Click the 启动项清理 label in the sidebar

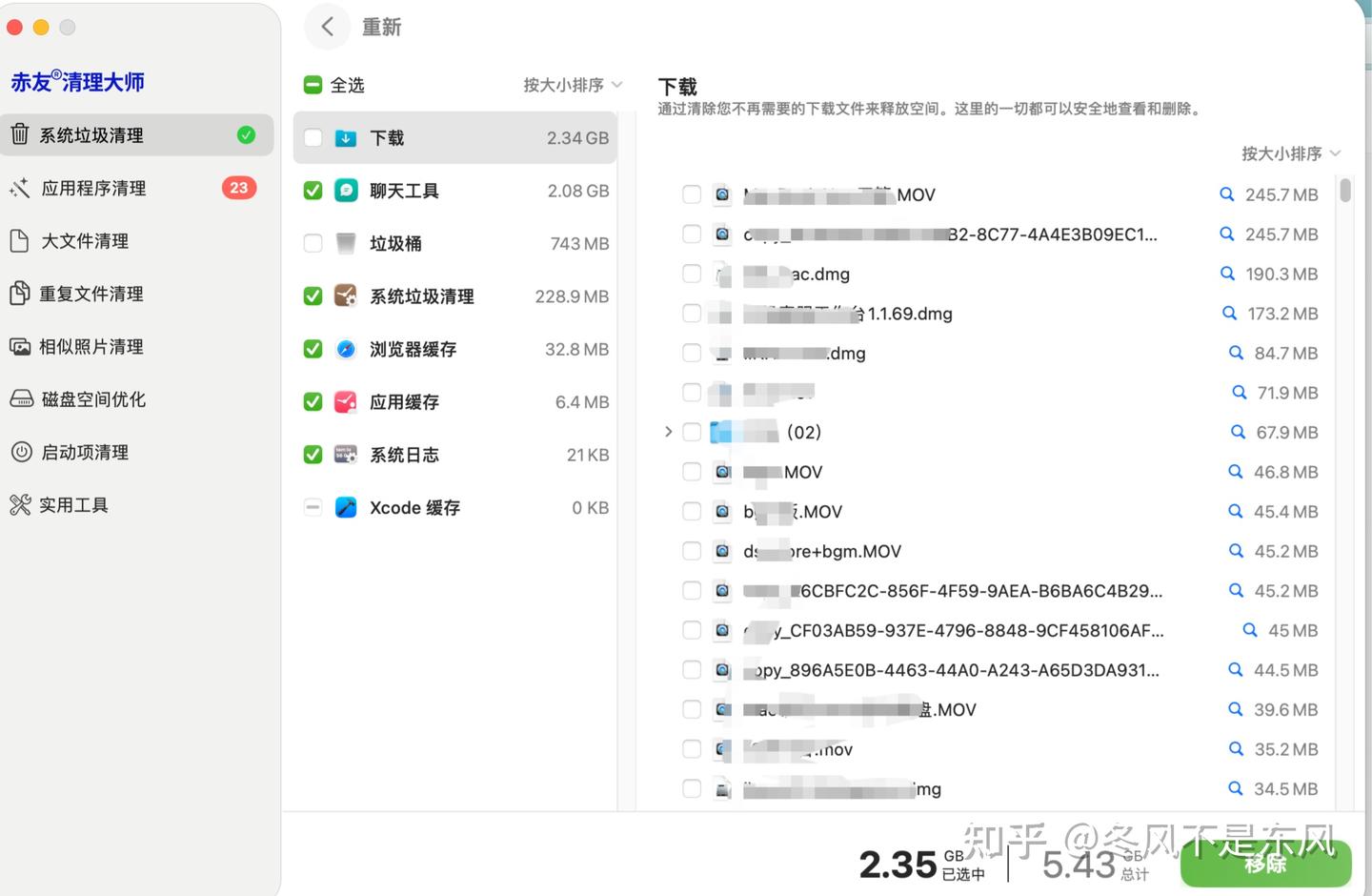pos(85,452)
